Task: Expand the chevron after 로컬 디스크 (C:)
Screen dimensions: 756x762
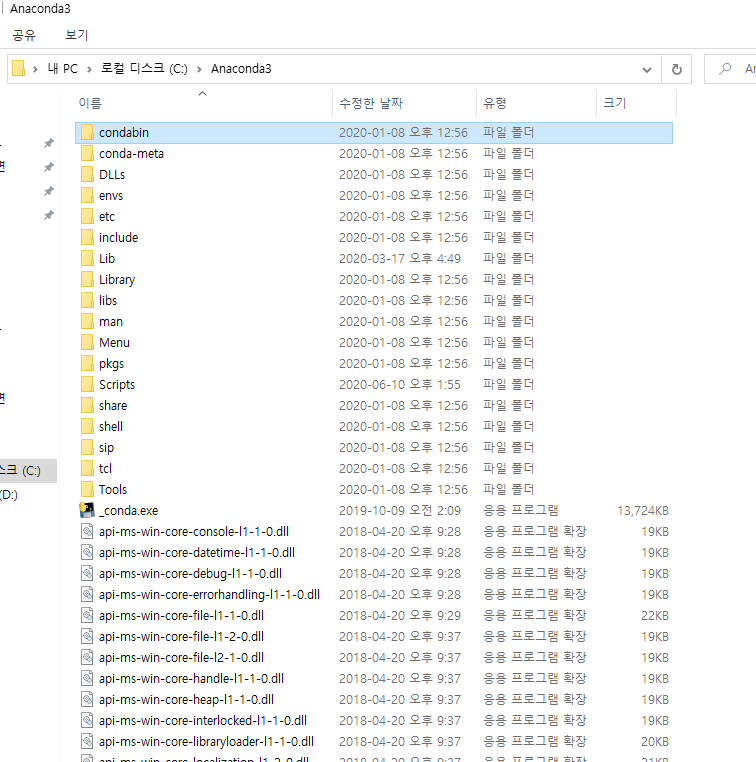Action: click(199, 69)
